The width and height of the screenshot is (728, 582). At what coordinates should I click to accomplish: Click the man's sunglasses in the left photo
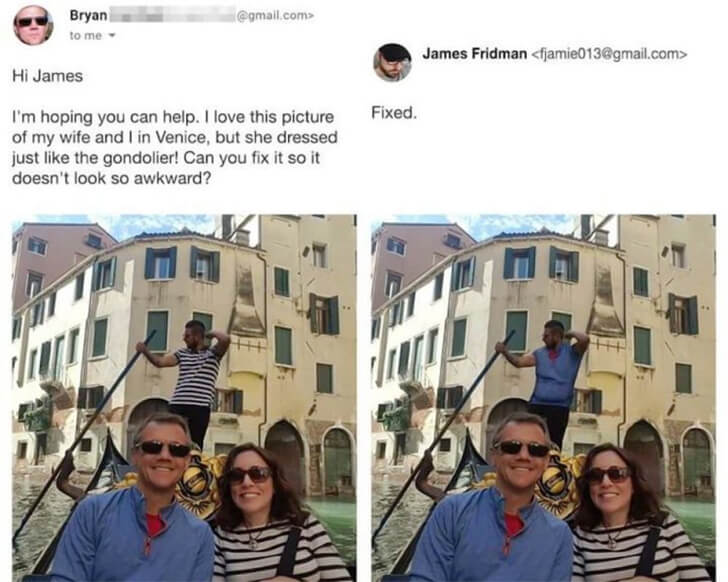pos(162,448)
